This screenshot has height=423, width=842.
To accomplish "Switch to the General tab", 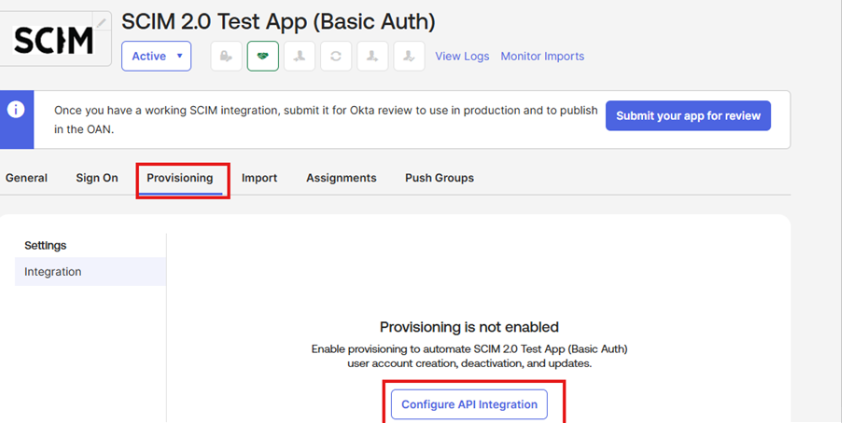I will (x=26, y=178).
